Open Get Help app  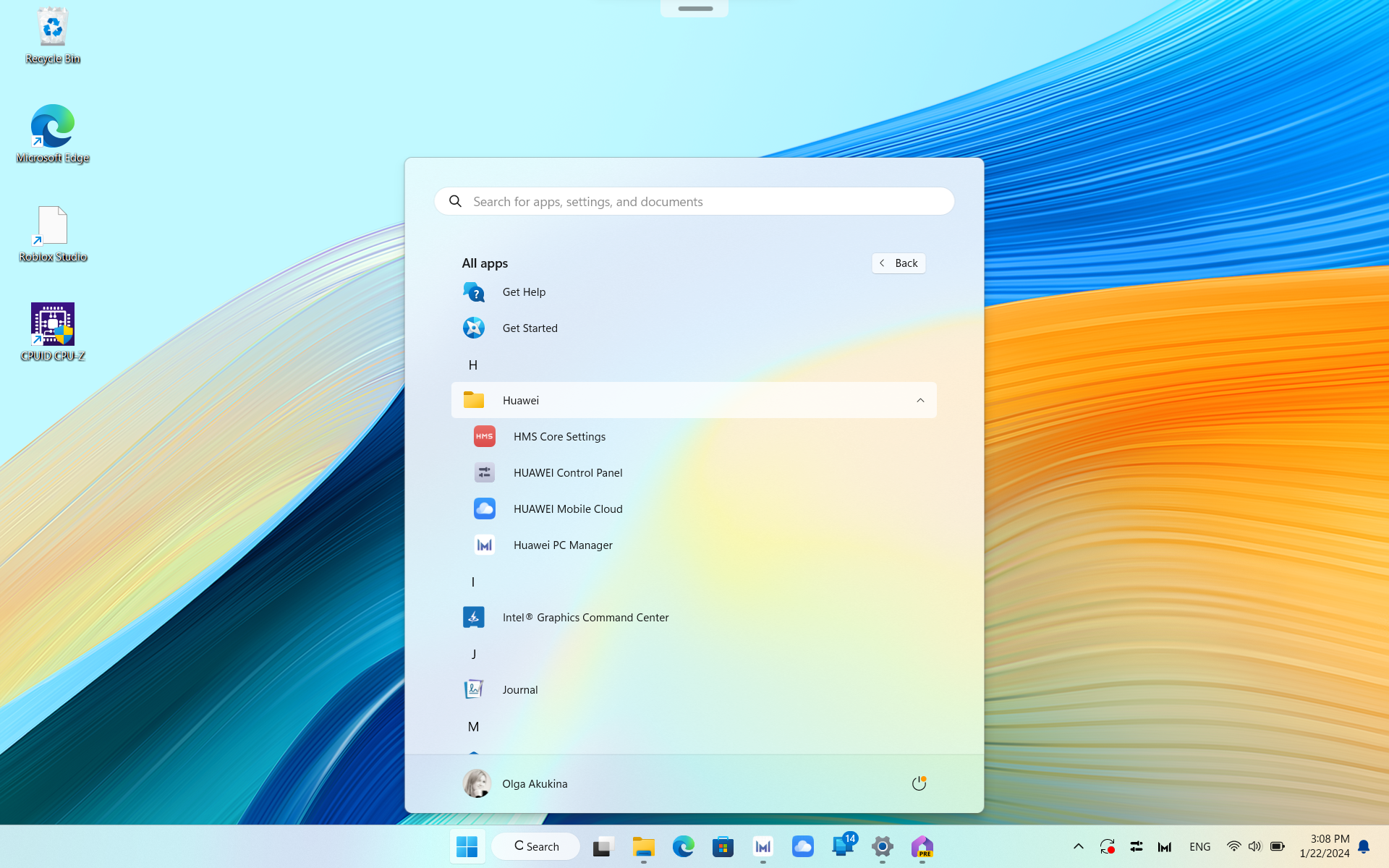click(x=694, y=292)
